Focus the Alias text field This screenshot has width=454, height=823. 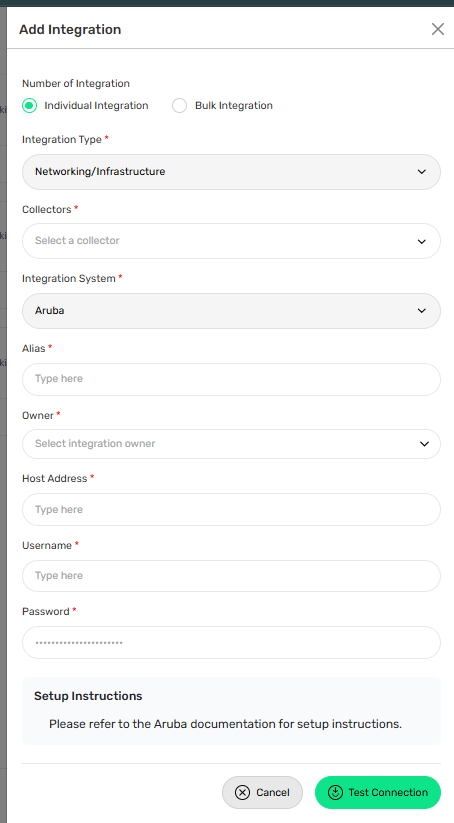click(231, 379)
